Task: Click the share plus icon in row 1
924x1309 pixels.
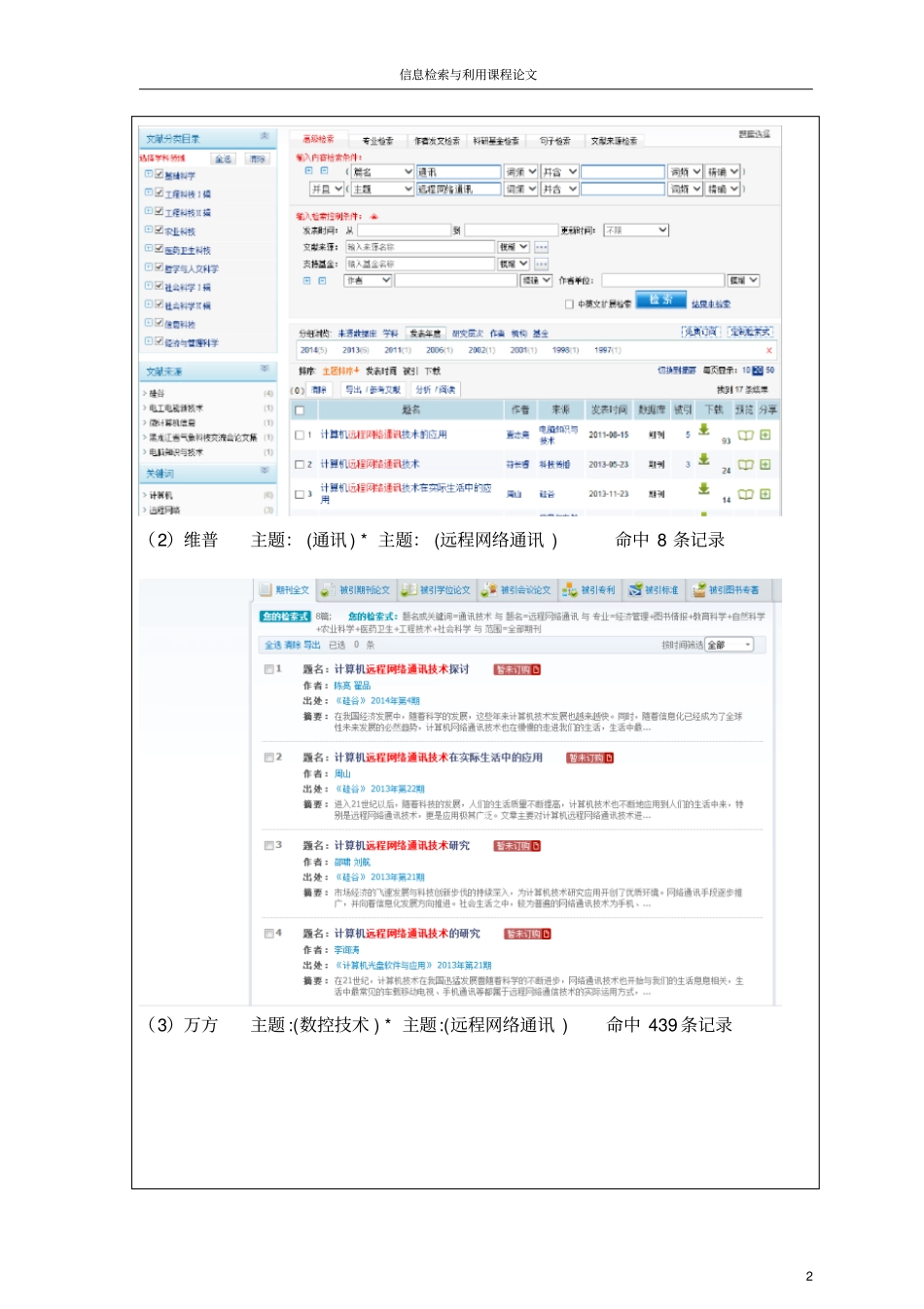Action: (x=765, y=435)
